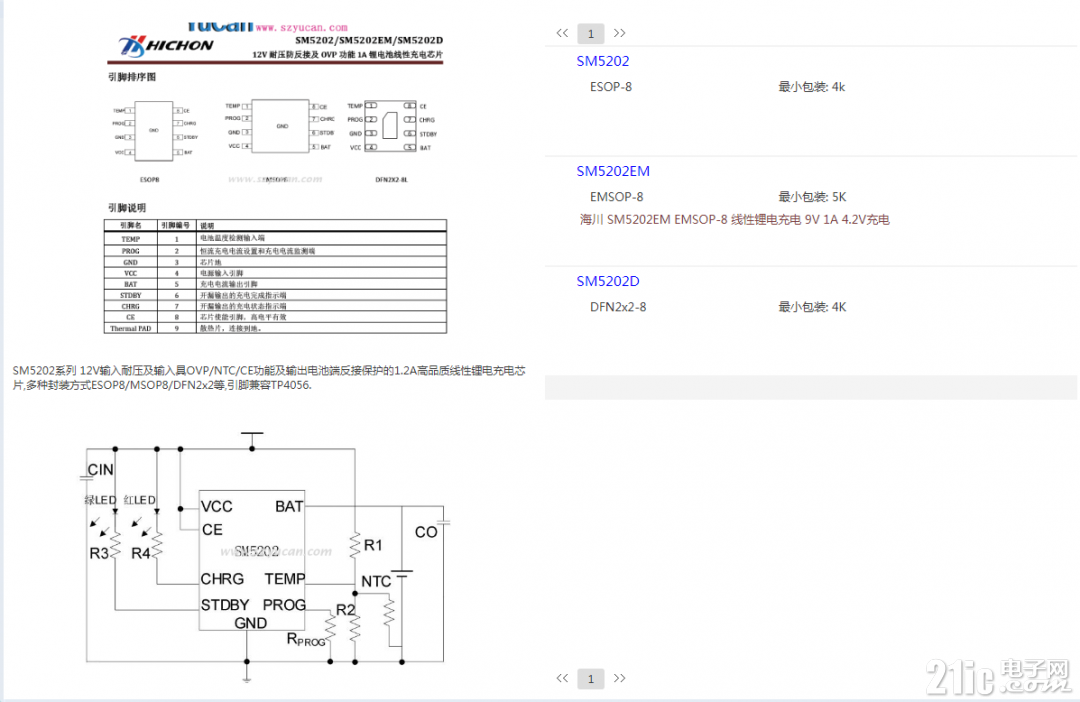Open the SM5202D product link
This screenshot has height=702, width=1080.
click(x=608, y=281)
